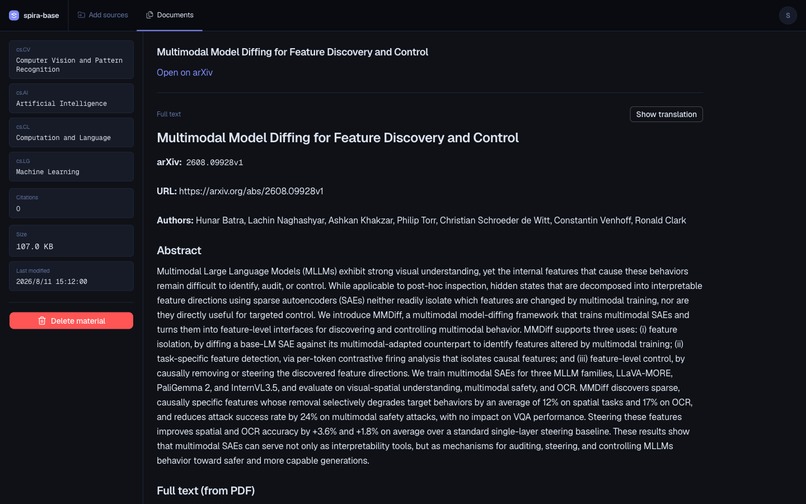Click the spira-base logo icon
The image size is (806, 504).
(x=14, y=15)
